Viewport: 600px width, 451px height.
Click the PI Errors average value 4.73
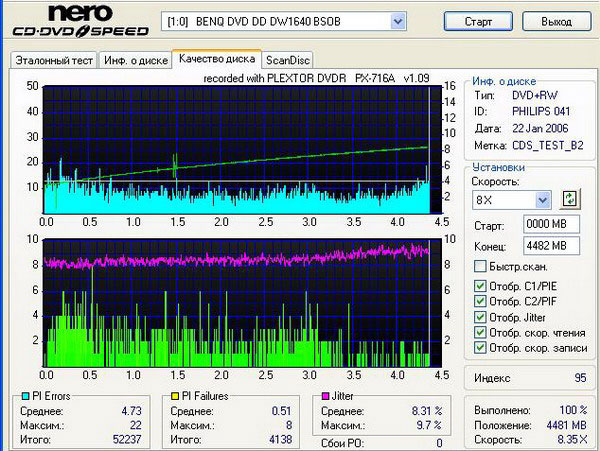[131, 411]
